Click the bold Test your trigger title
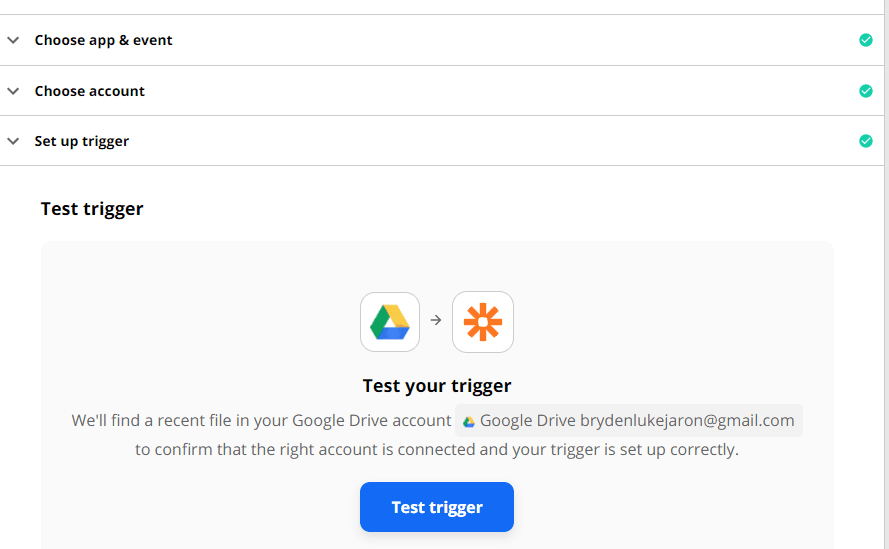This screenshot has width=889, height=549. [x=437, y=386]
